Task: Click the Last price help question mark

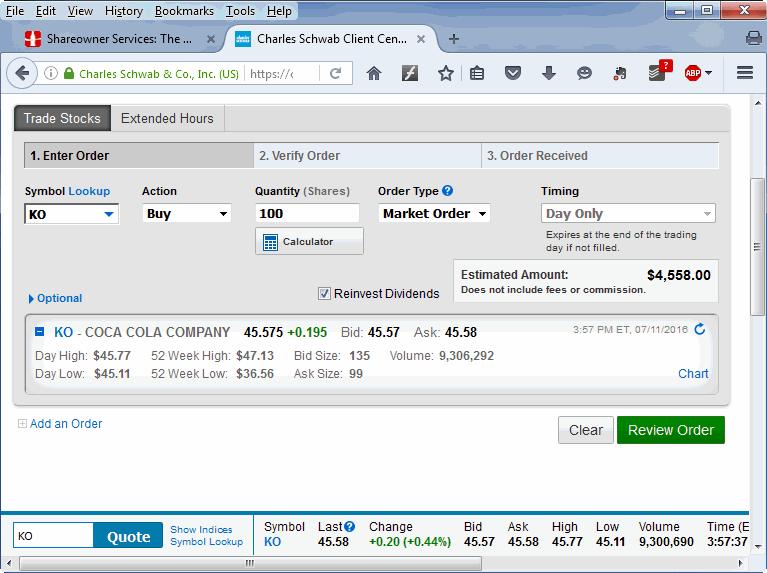Action: pos(349,527)
